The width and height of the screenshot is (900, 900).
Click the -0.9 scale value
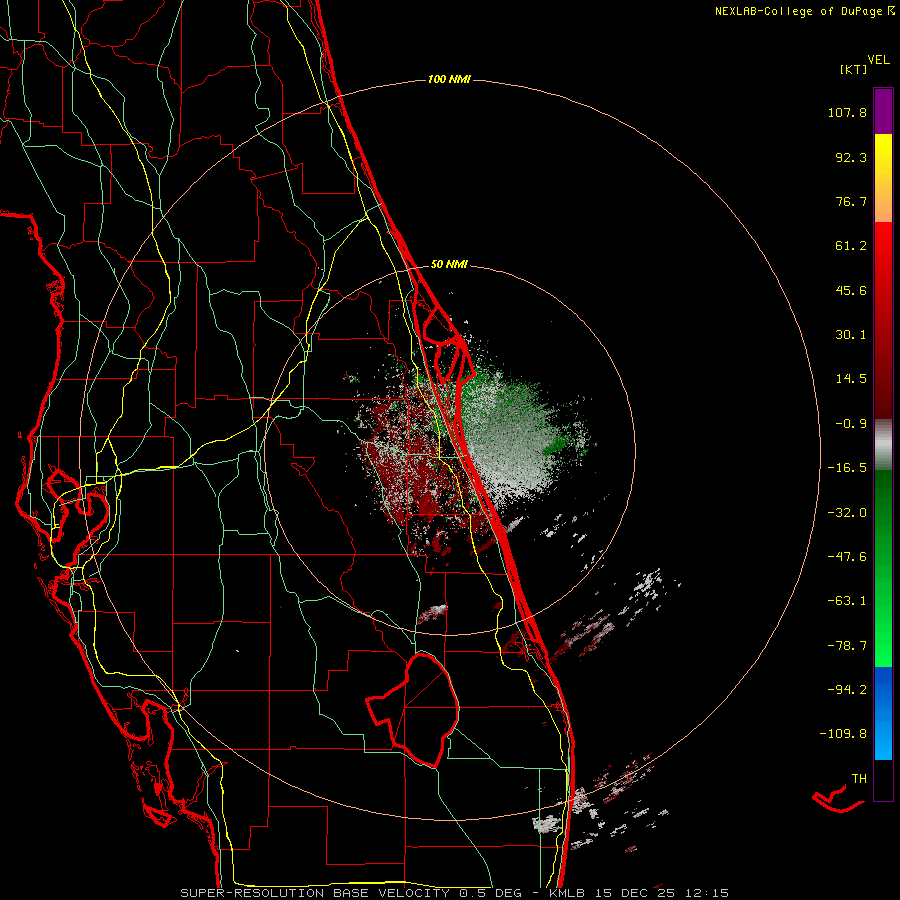[x=851, y=424]
